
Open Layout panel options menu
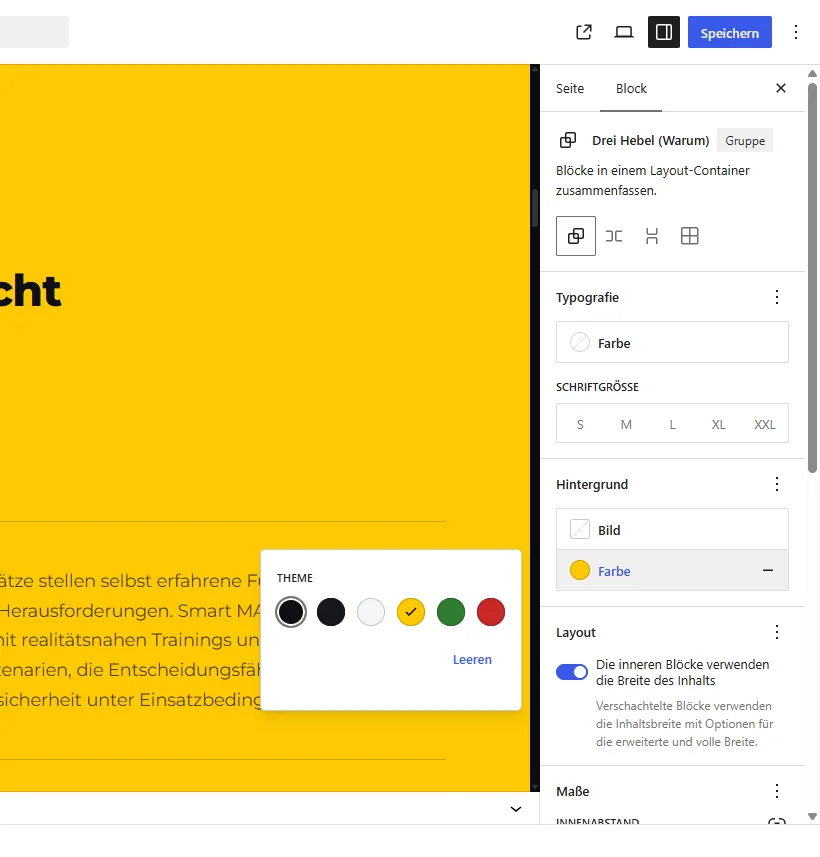tap(777, 632)
